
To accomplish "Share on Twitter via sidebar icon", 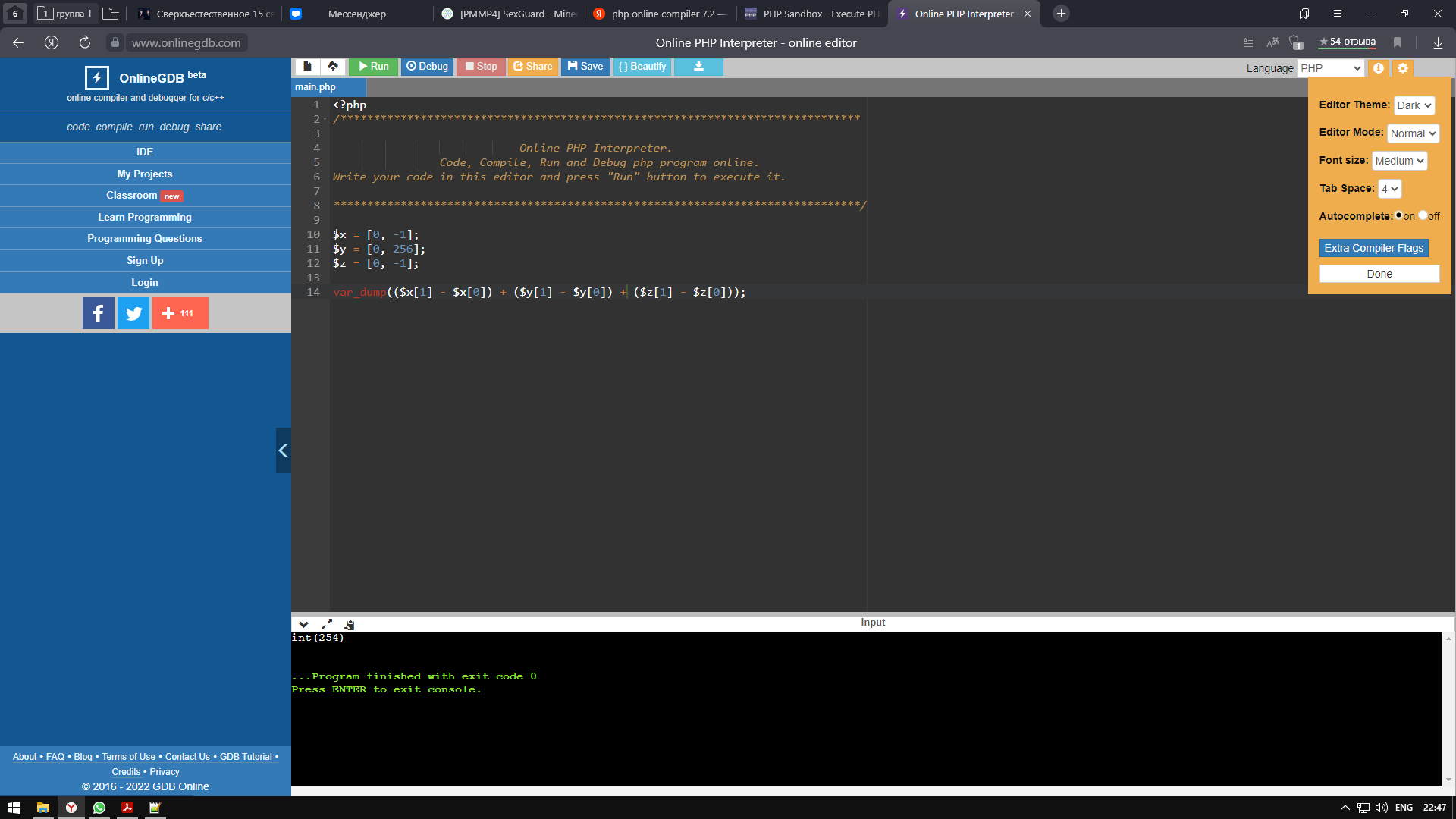I will coord(133,313).
